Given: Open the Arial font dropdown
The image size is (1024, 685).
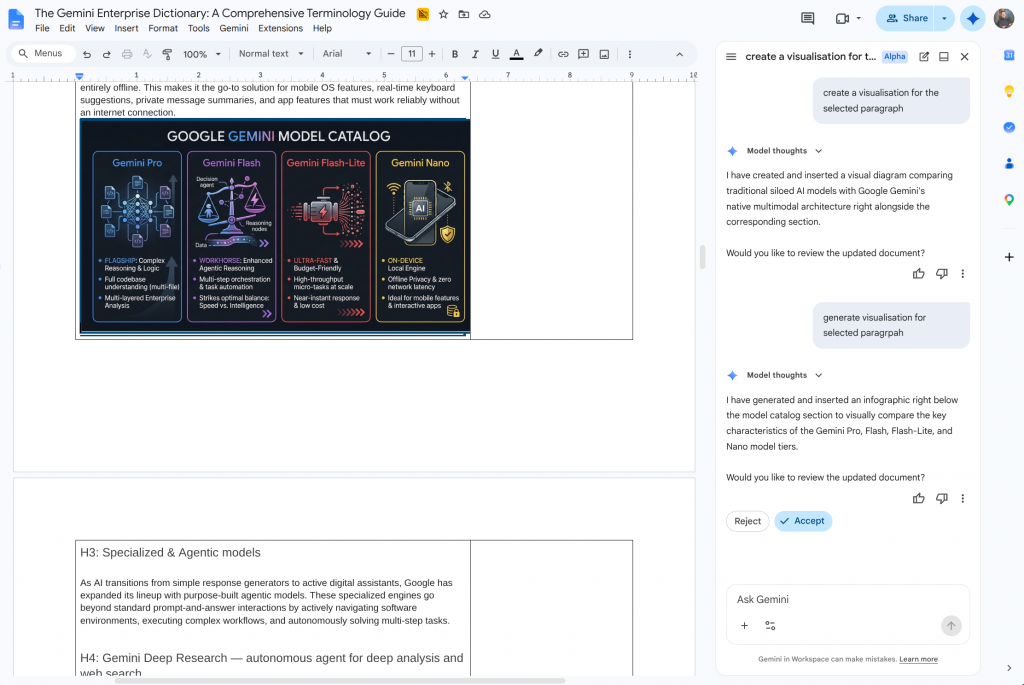Looking at the screenshot, I should pyautogui.click(x=346, y=54).
